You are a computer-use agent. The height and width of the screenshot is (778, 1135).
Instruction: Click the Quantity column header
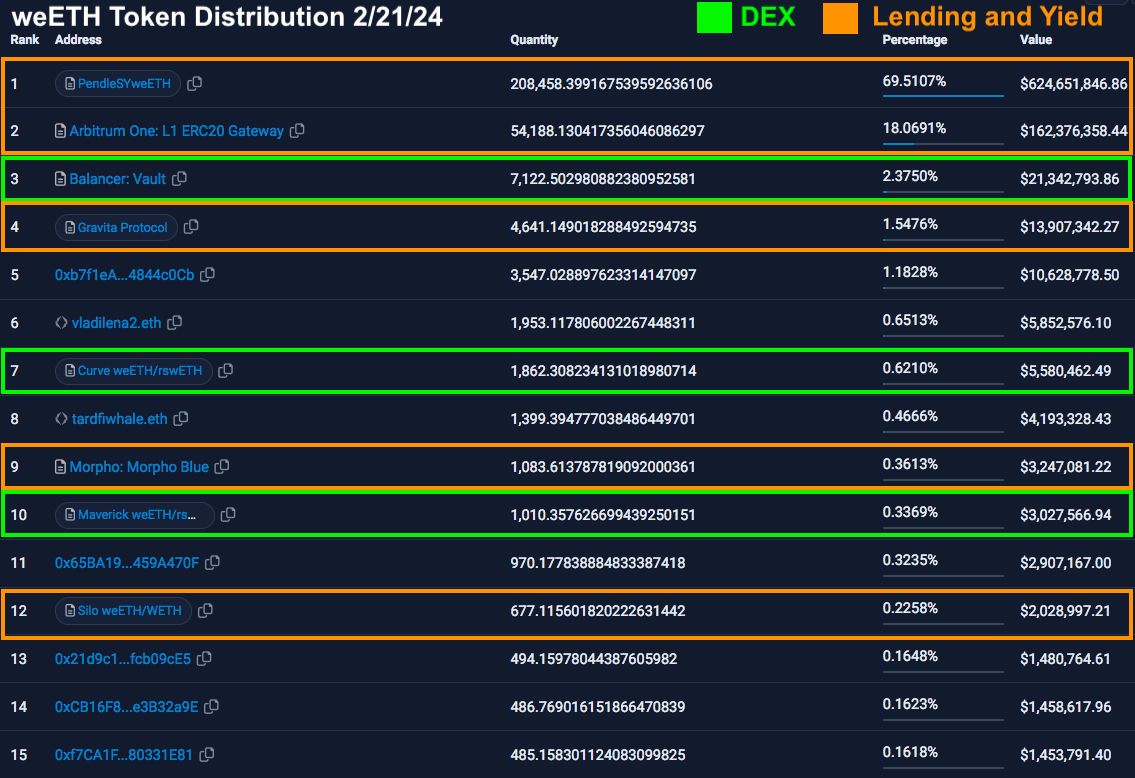pyautogui.click(x=534, y=40)
